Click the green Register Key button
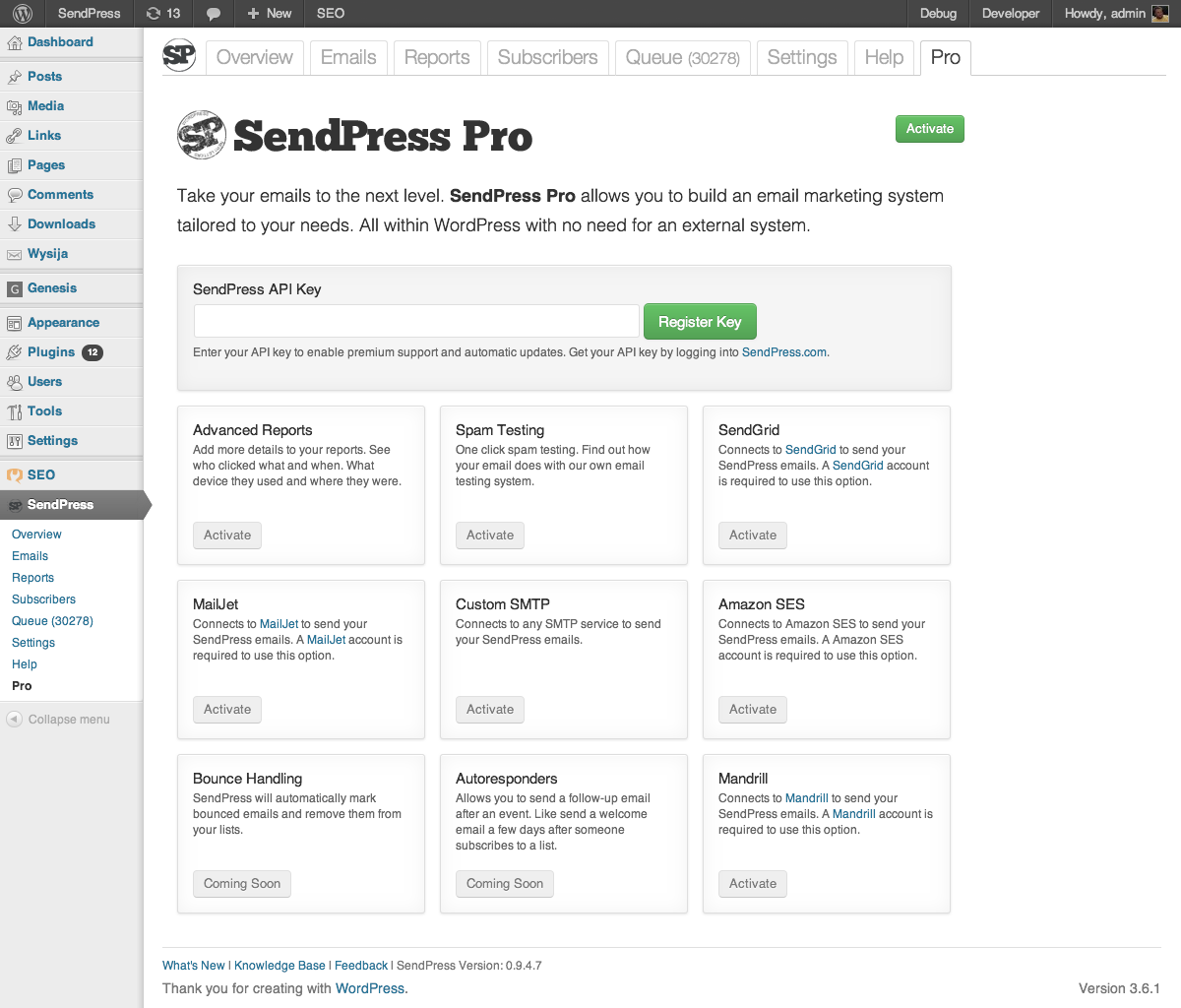The height and width of the screenshot is (1008, 1181). point(700,322)
